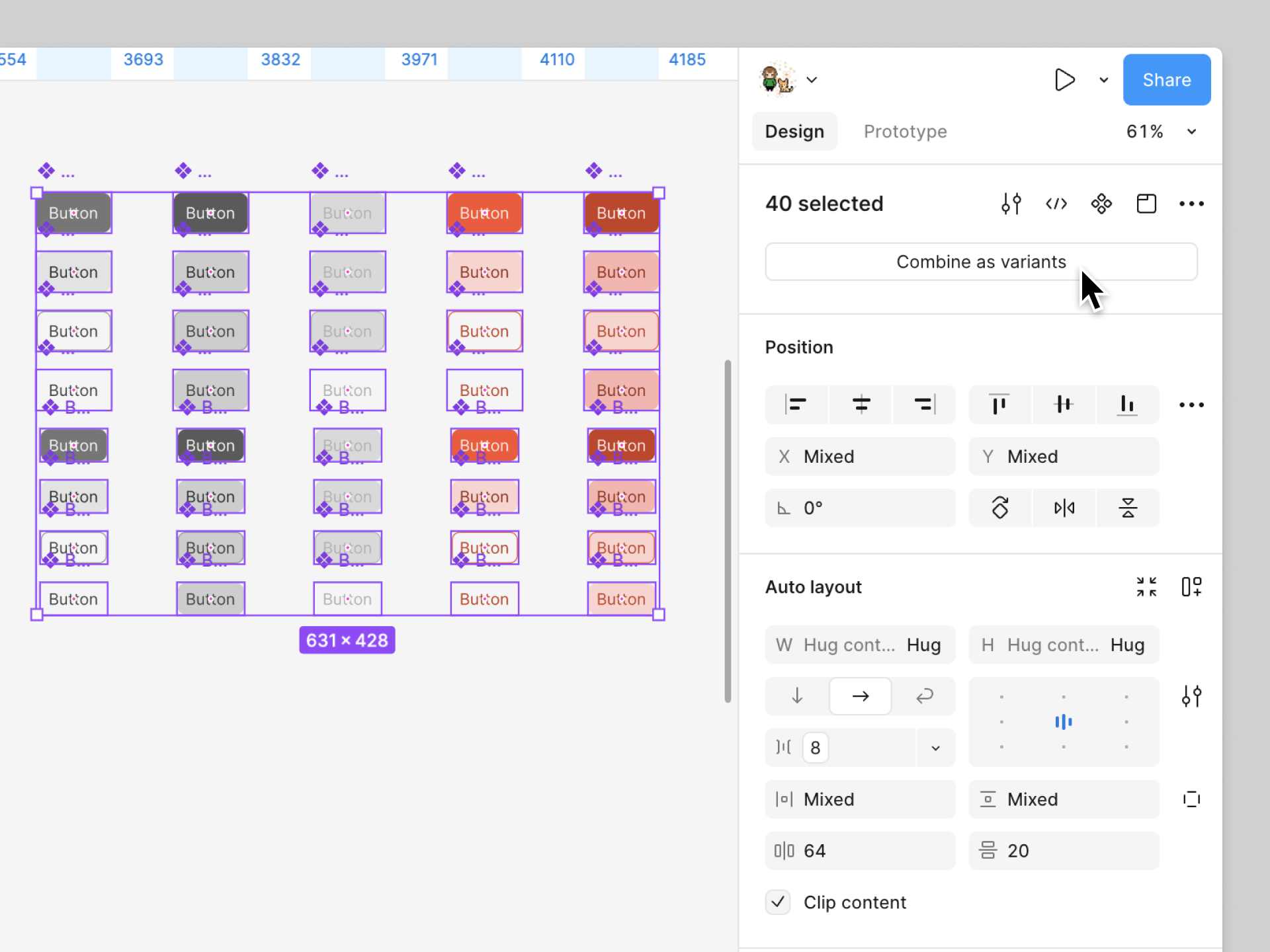Click the auto layout advanced settings icon
This screenshot has height=952, width=1270.
pyautogui.click(x=1191, y=696)
